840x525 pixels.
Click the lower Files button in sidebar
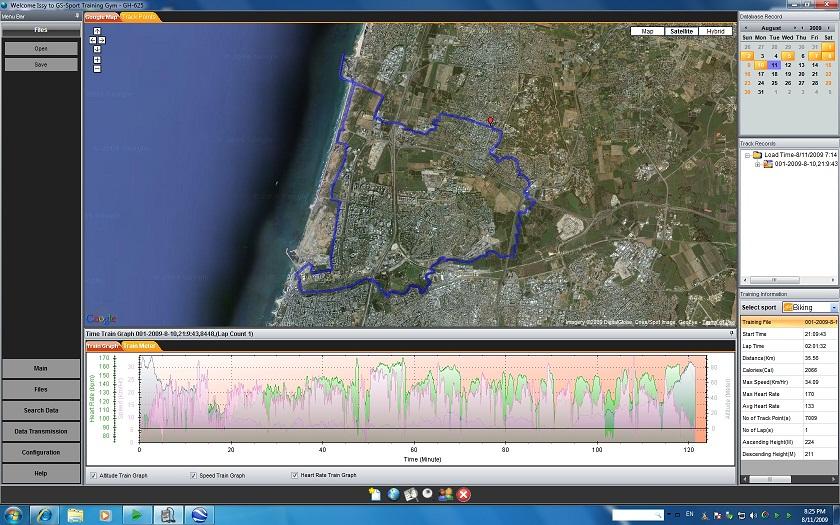[x=41, y=389]
